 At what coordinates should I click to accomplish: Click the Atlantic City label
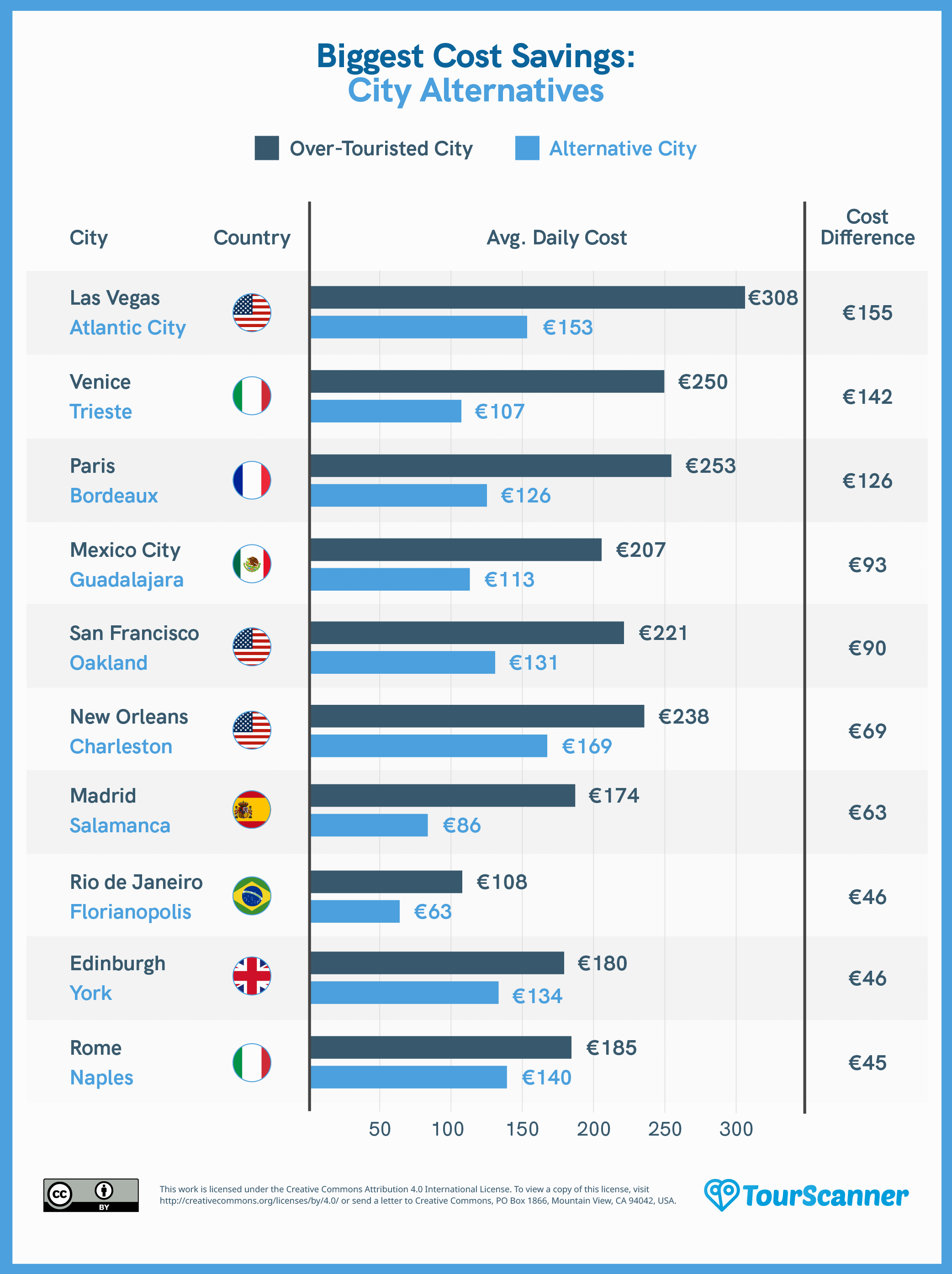point(128,328)
